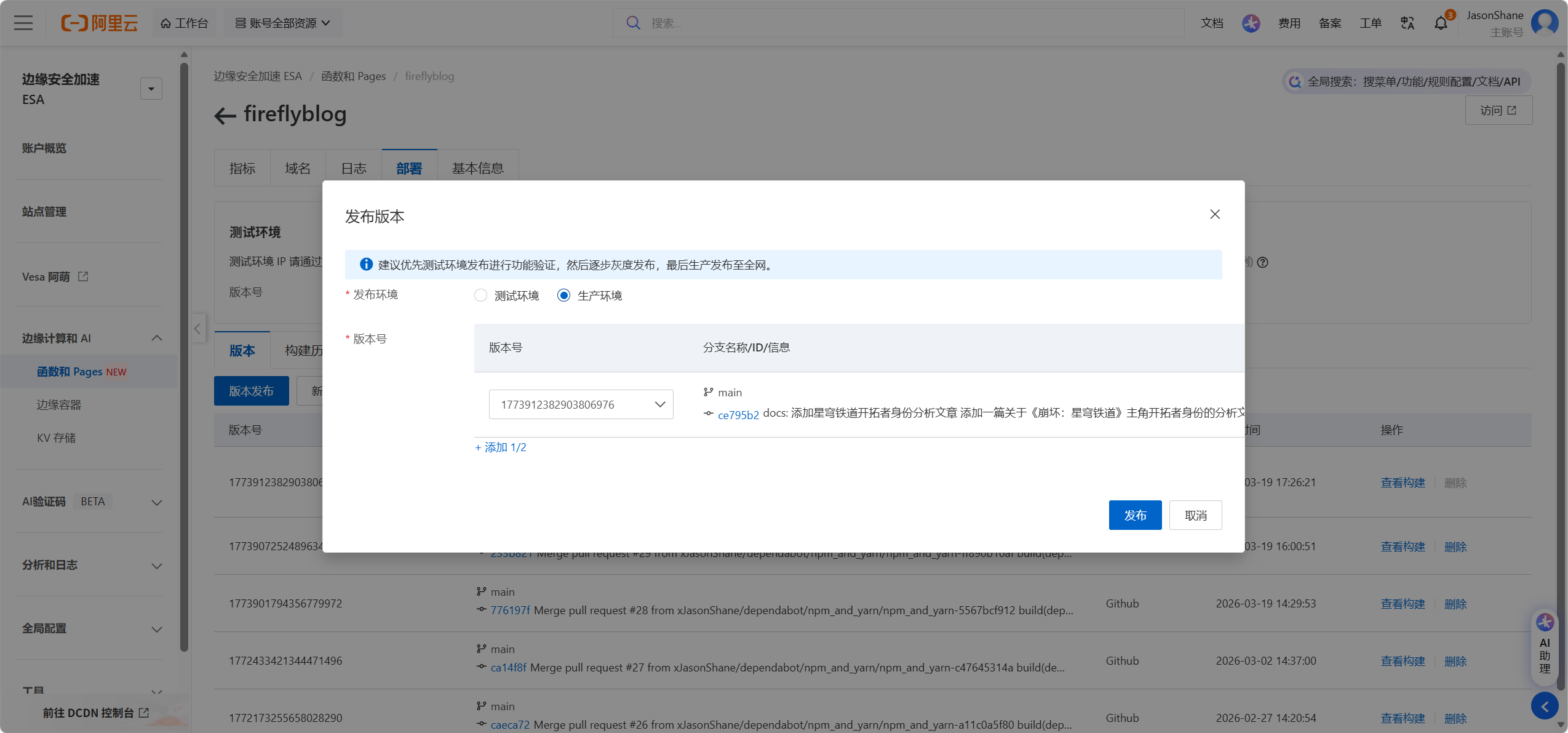The image size is (1568, 733).
Task: Click the JasonShane user avatar
Action: [x=1544, y=23]
